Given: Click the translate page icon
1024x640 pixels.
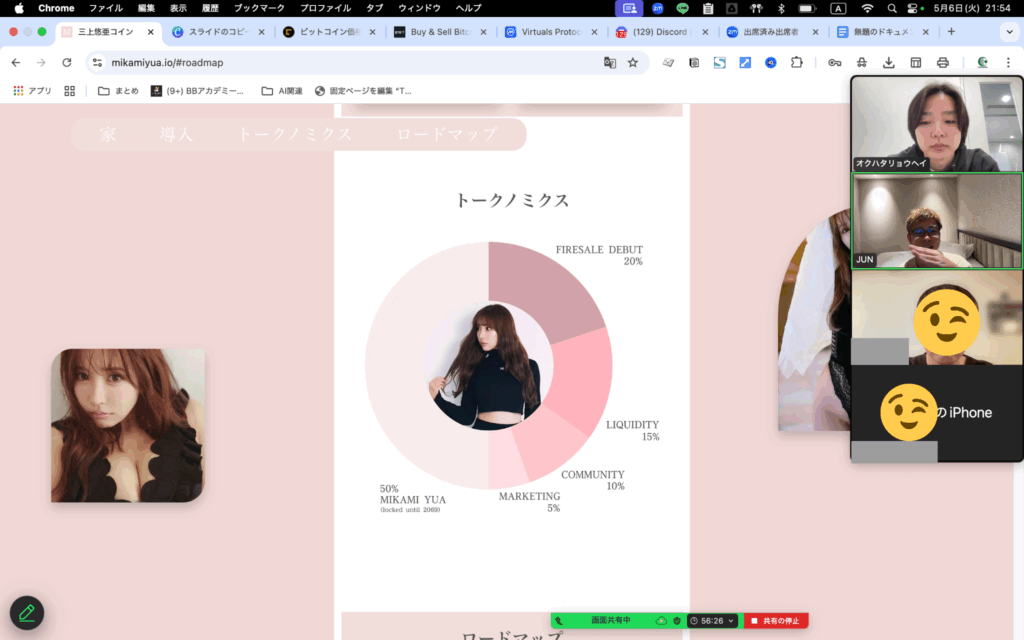Looking at the screenshot, I should [x=609, y=63].
